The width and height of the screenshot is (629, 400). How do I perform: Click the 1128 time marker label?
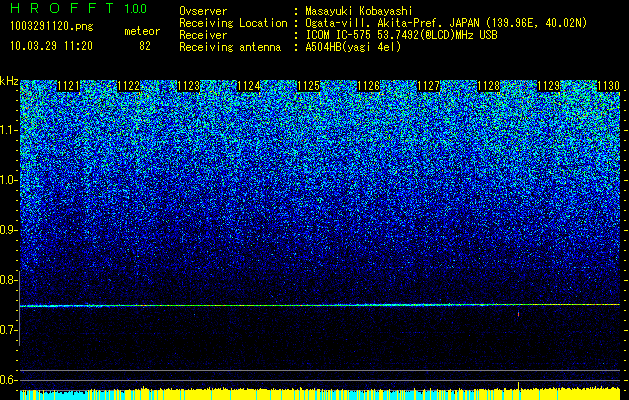[x=489, y=86]
